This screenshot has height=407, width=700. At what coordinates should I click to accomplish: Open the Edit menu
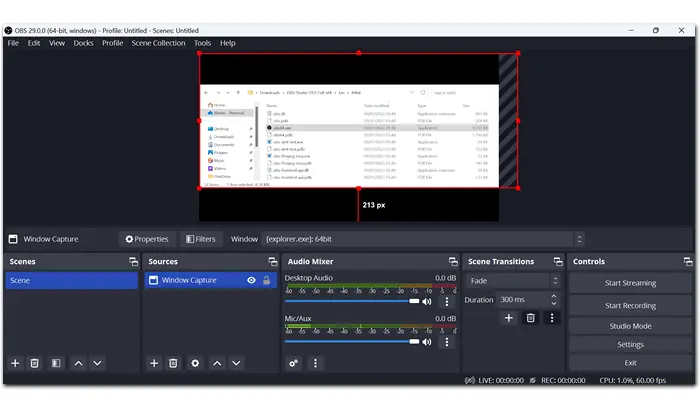point(34,43)
